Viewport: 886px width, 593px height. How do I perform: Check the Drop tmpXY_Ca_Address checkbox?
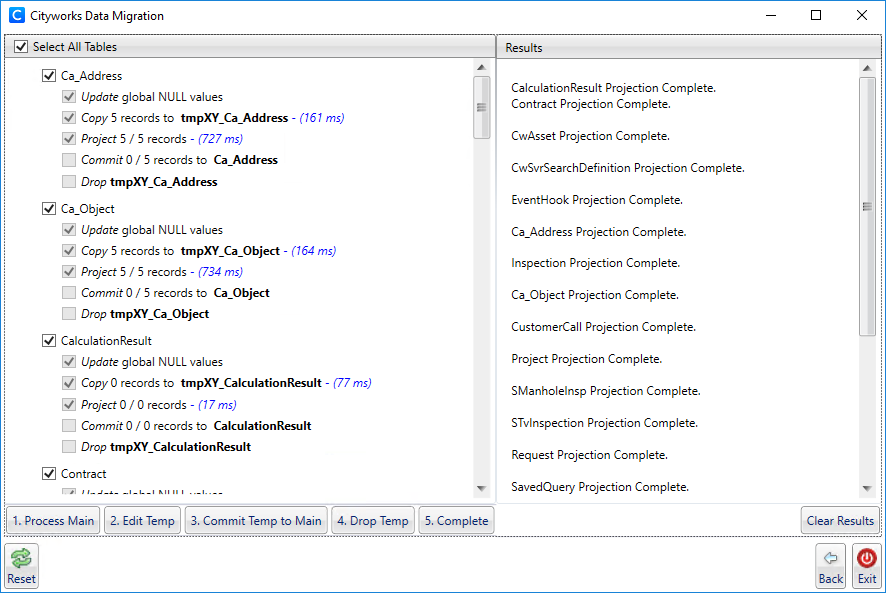click(69, 181)
